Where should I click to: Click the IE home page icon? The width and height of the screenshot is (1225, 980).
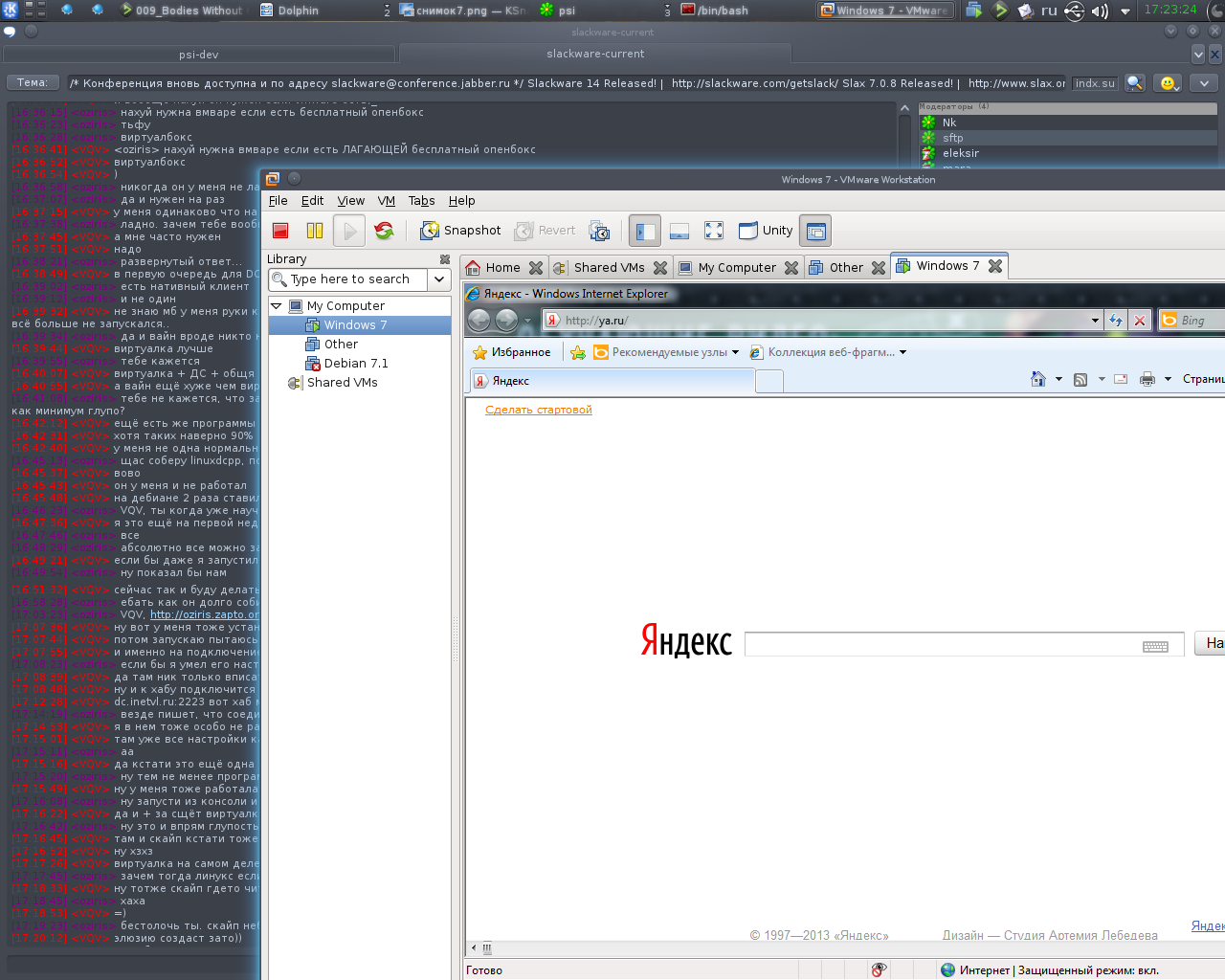click(x=1038, y=379)
